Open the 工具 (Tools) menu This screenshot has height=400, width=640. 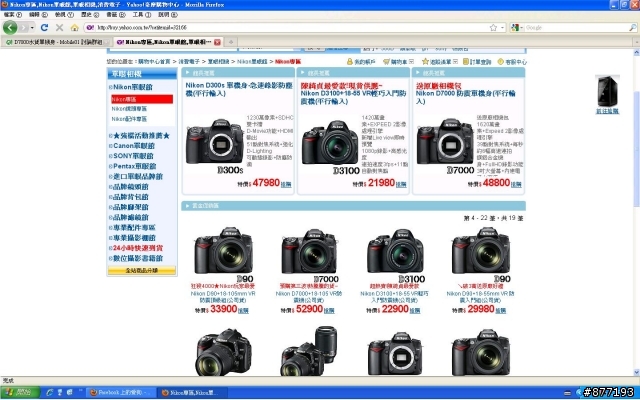[142, 15]
